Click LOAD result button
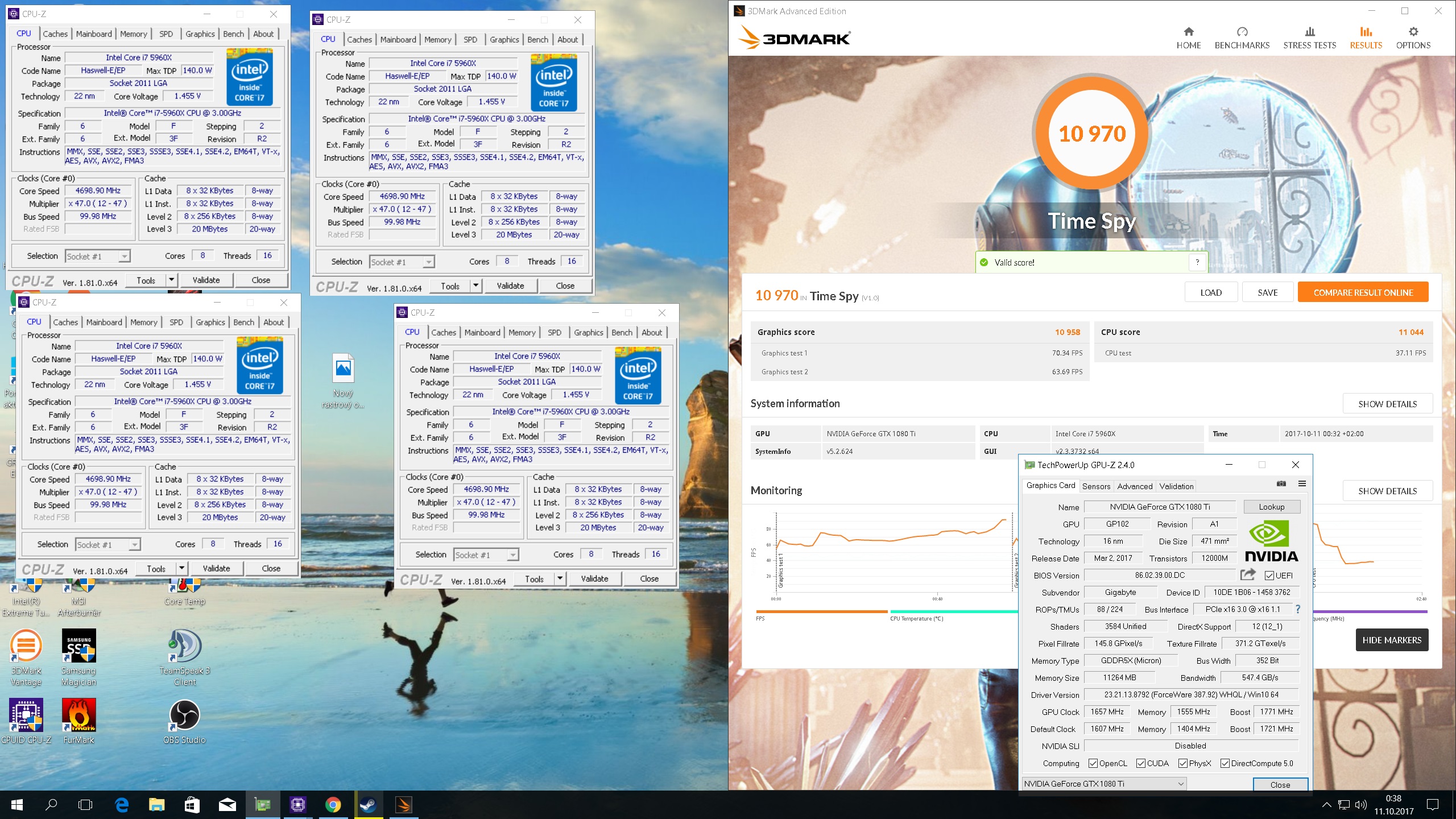1456x819 pixels. click(x=1211, y=292)
